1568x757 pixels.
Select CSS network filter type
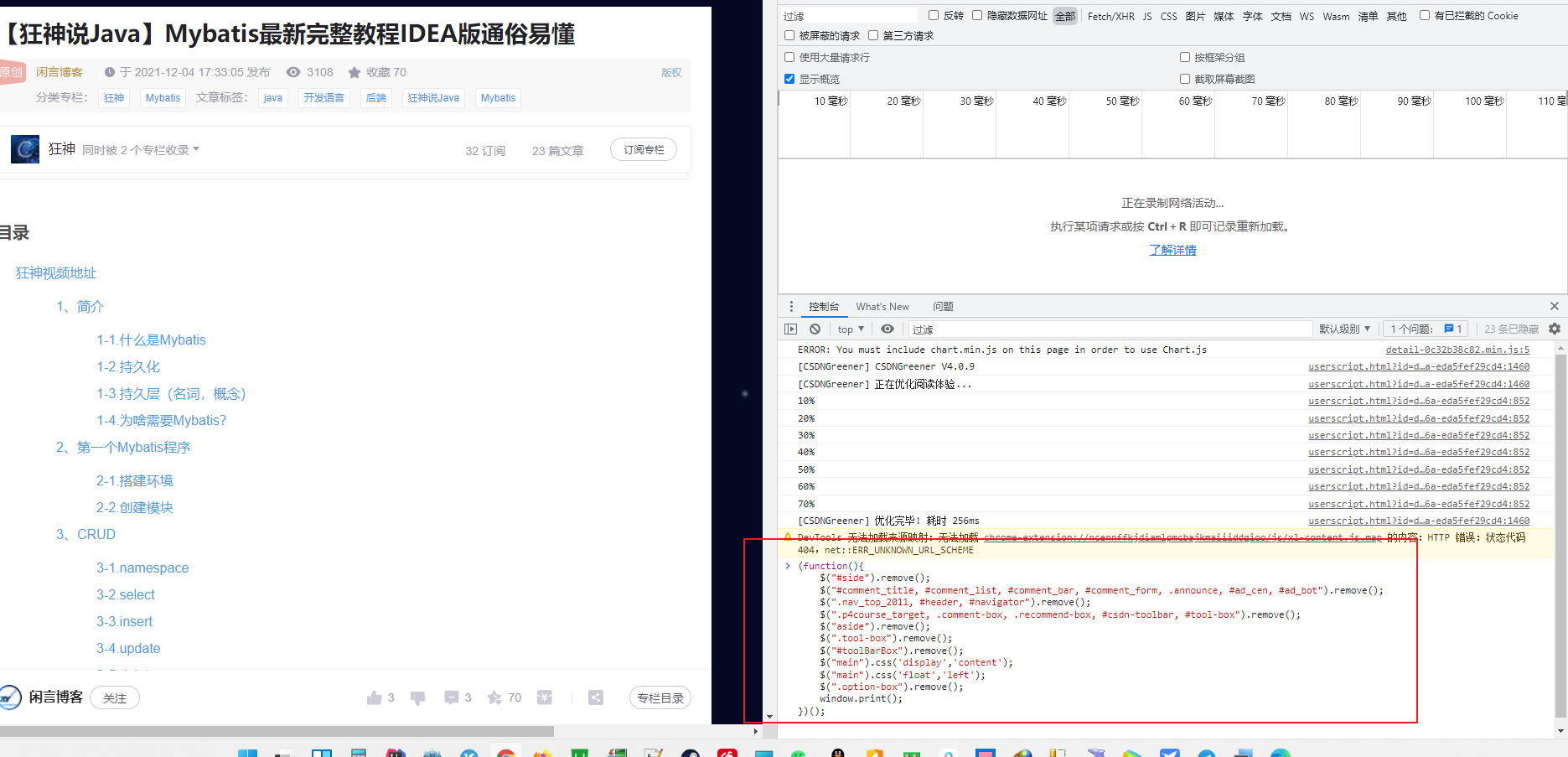[x=1168, y=16]
